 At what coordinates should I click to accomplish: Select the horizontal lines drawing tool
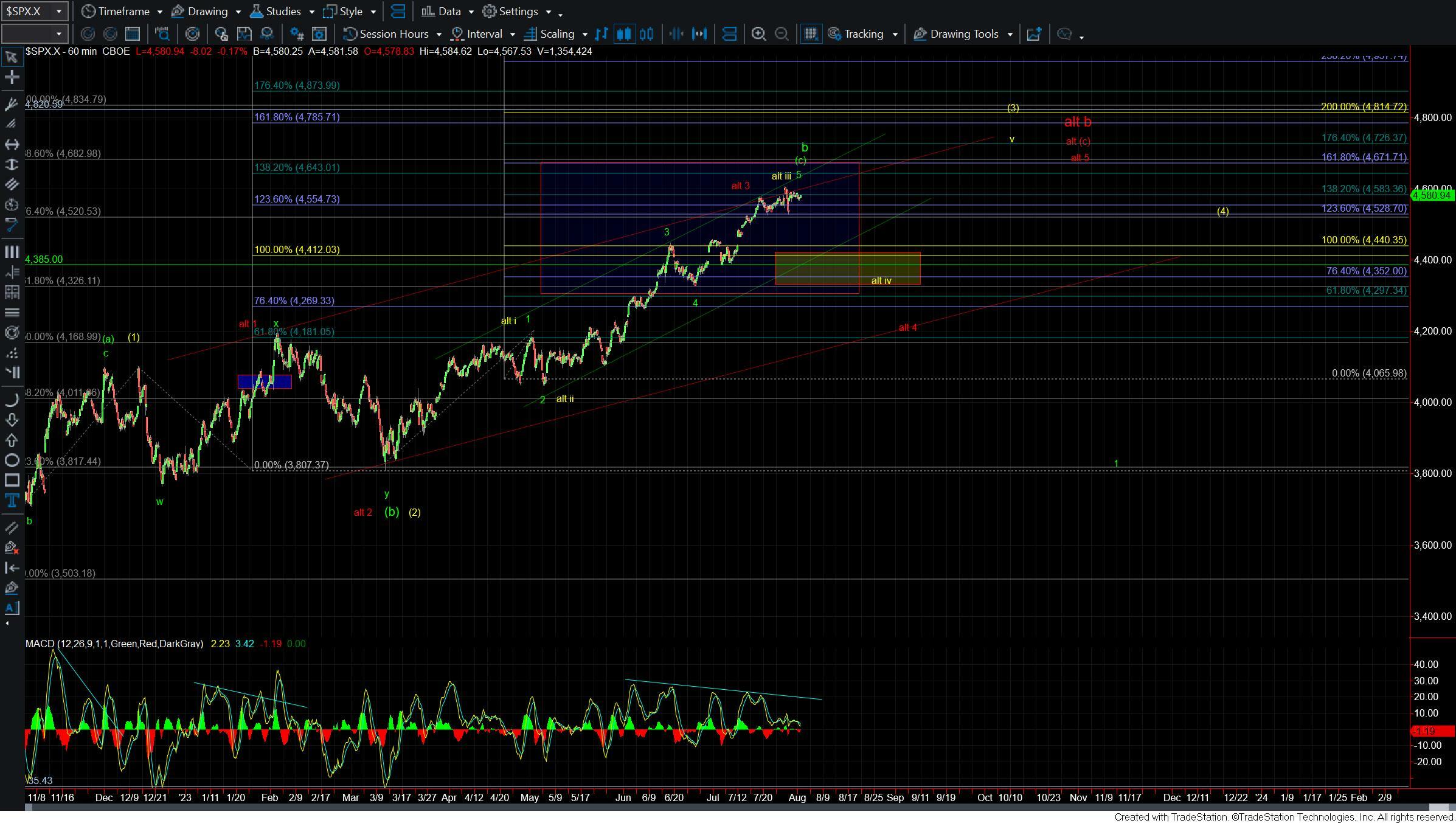tap(12, 313)
